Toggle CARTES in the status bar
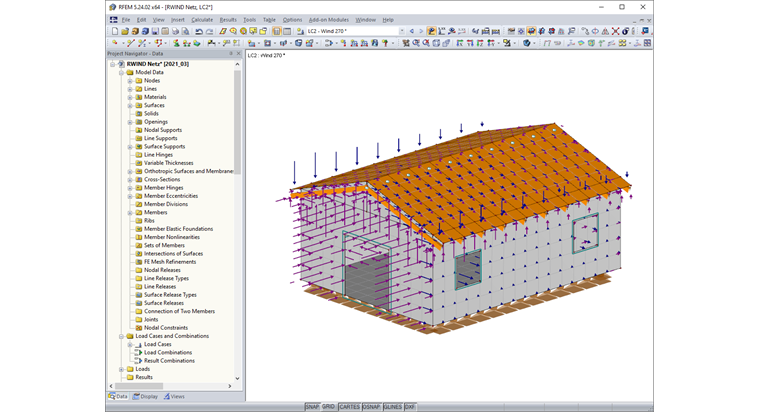 pyautogui.click(x=349, y=407)
